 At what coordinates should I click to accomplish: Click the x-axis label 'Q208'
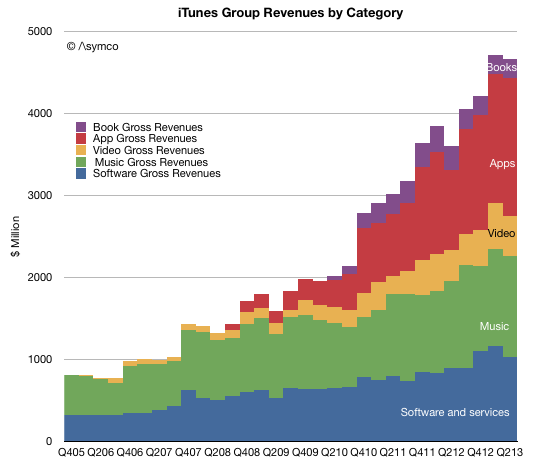tap(217, 452)
